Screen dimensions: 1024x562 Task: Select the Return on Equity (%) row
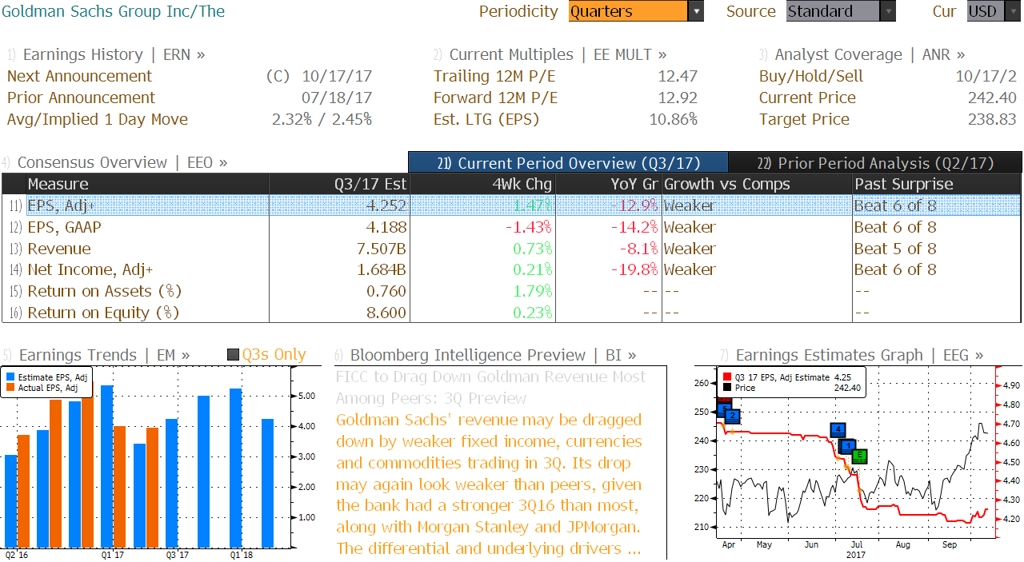click(511, 313)
